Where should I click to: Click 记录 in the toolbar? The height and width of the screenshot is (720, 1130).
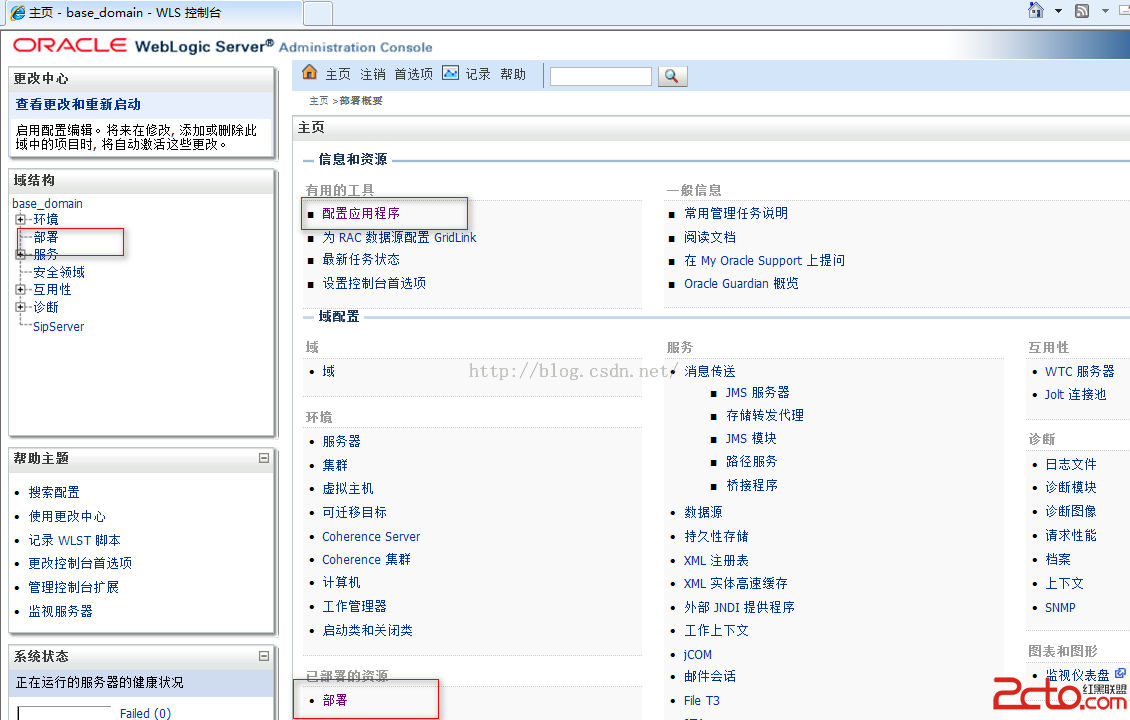(x=478, y=74)
